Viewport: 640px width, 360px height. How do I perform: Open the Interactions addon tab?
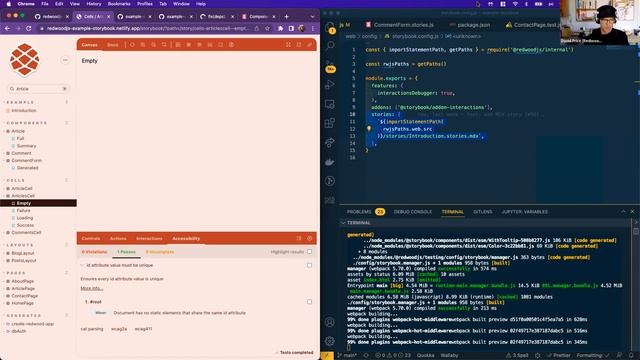(x=149, y=238)
